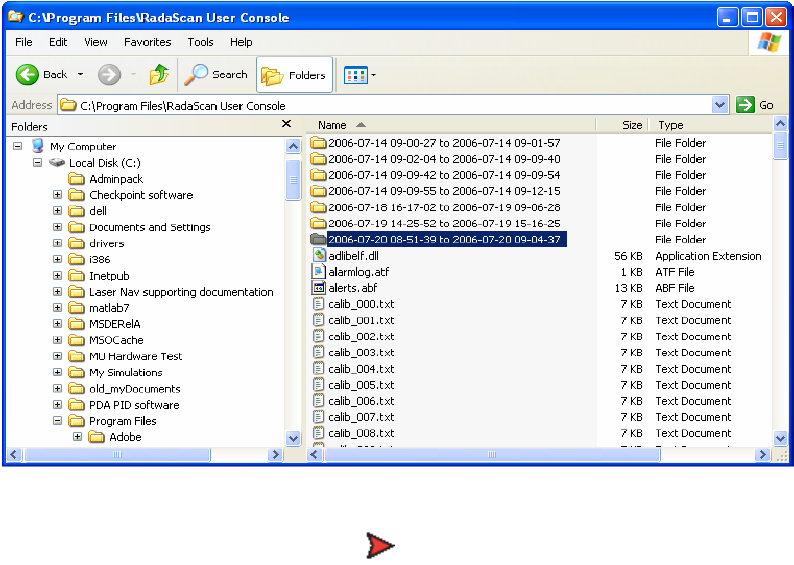The image size is (794, 565).
Task: Click the selected 2006-07-20 open folder icon
Action: coord(318,239)
